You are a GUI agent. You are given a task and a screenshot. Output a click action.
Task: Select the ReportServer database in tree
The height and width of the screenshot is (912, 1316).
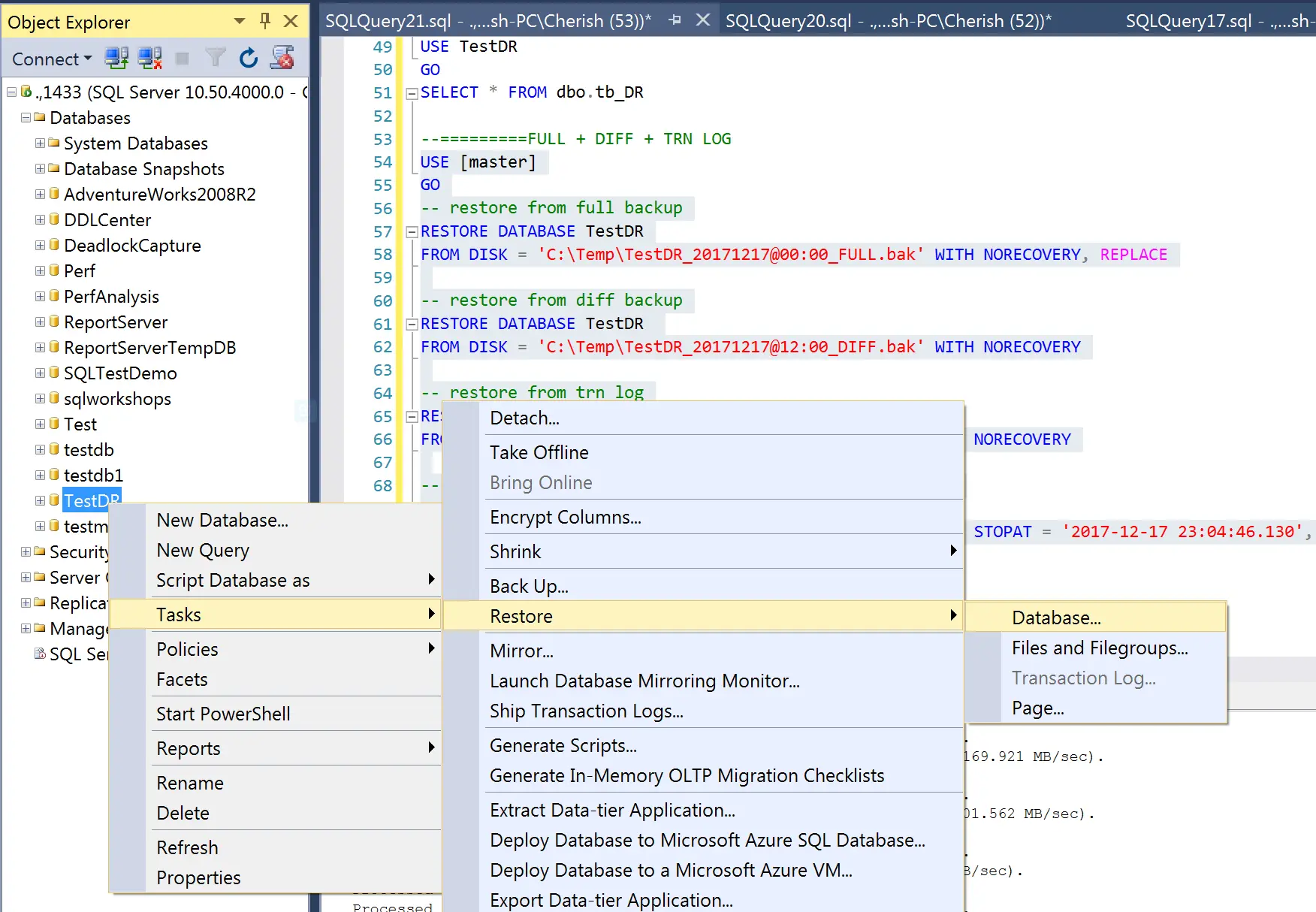[x=115, y=322]
